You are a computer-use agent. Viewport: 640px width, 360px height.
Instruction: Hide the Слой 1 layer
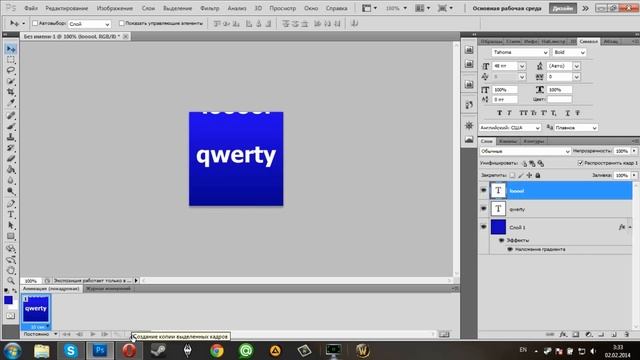(x=484, y=227)
